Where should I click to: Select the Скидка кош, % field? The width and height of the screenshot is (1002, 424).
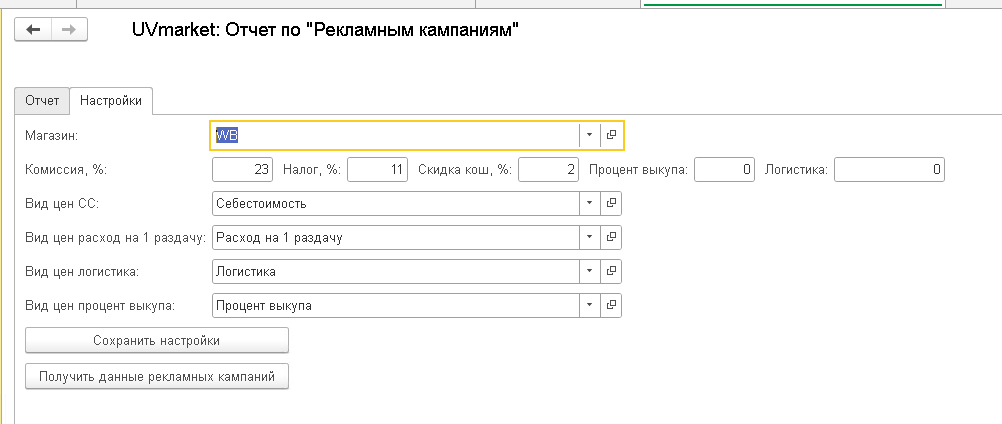click(548, 170)
